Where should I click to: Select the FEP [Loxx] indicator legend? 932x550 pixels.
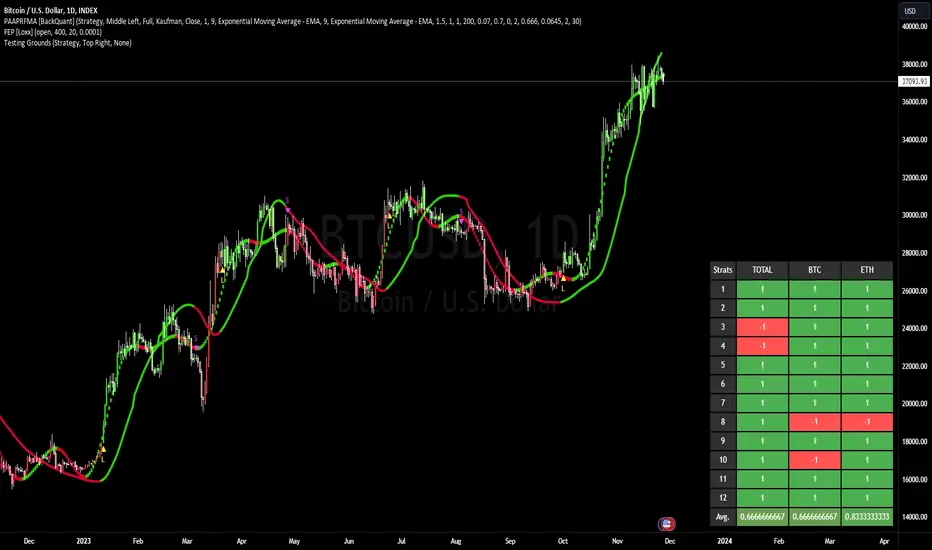(x=53, y=32)
